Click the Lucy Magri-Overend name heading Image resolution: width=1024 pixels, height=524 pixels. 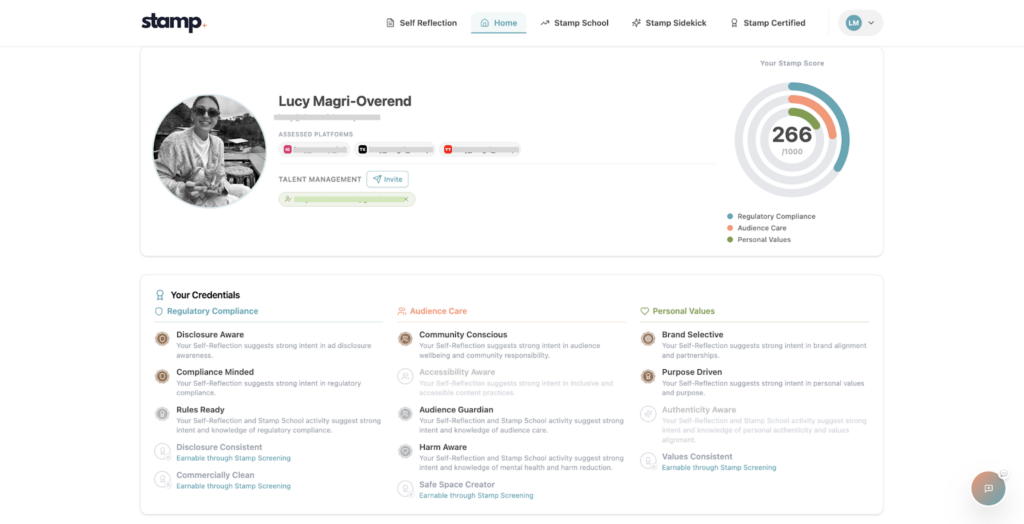pyautogui.click(x=345, y=101)
